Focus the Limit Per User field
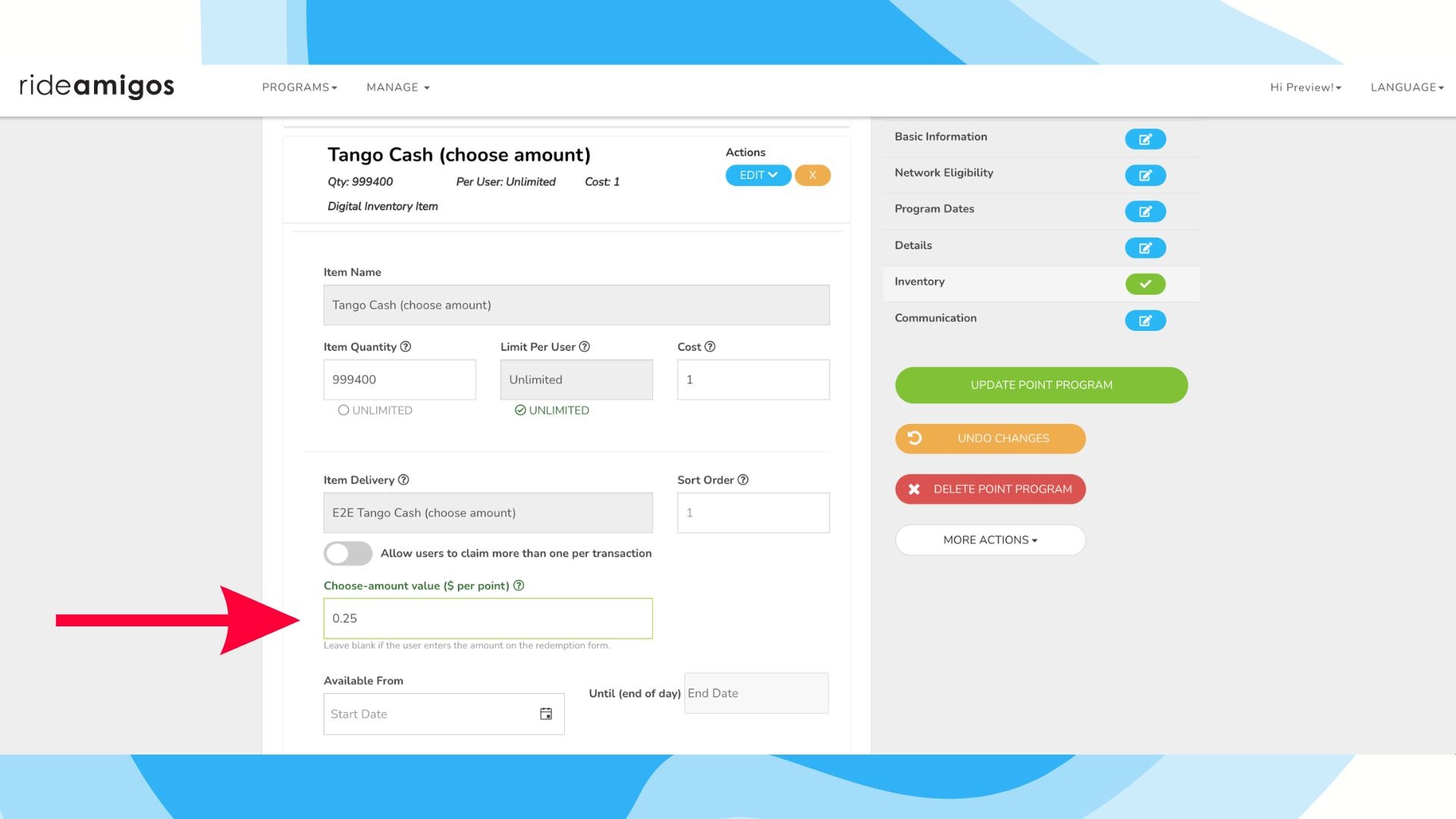1456x819 pixels. pos(576,379)
